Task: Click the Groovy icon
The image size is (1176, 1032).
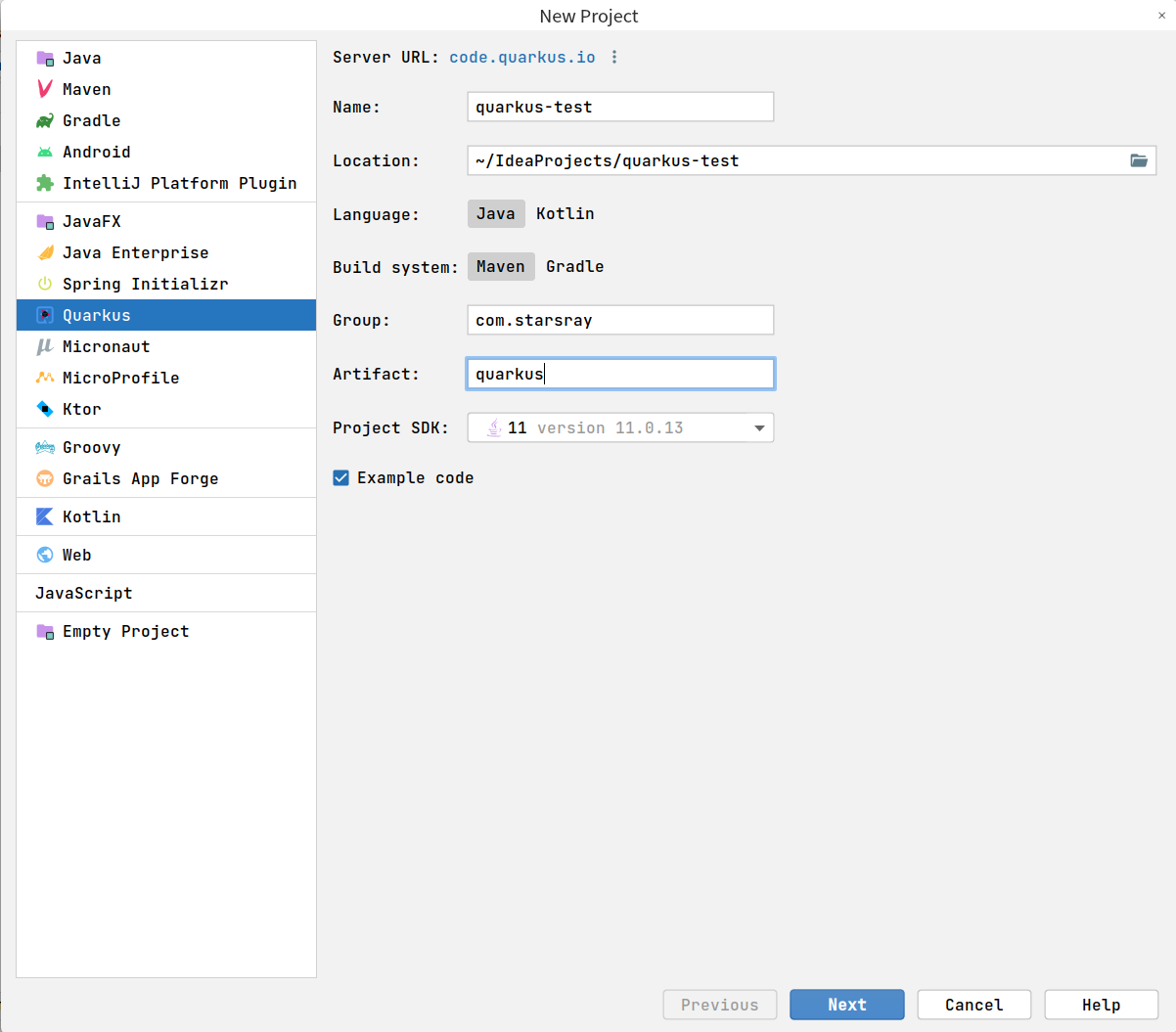Action: [x=45, y=447]
